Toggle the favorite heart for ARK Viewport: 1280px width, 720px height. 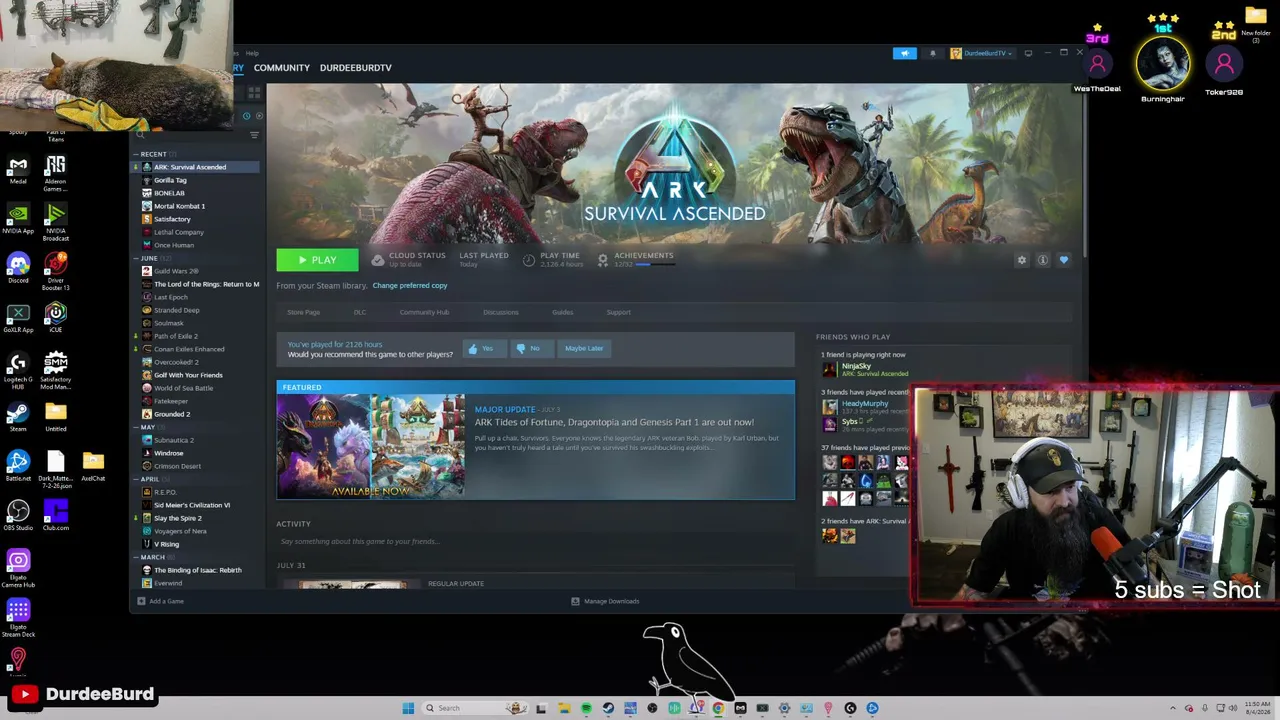tap(1063, 260)
